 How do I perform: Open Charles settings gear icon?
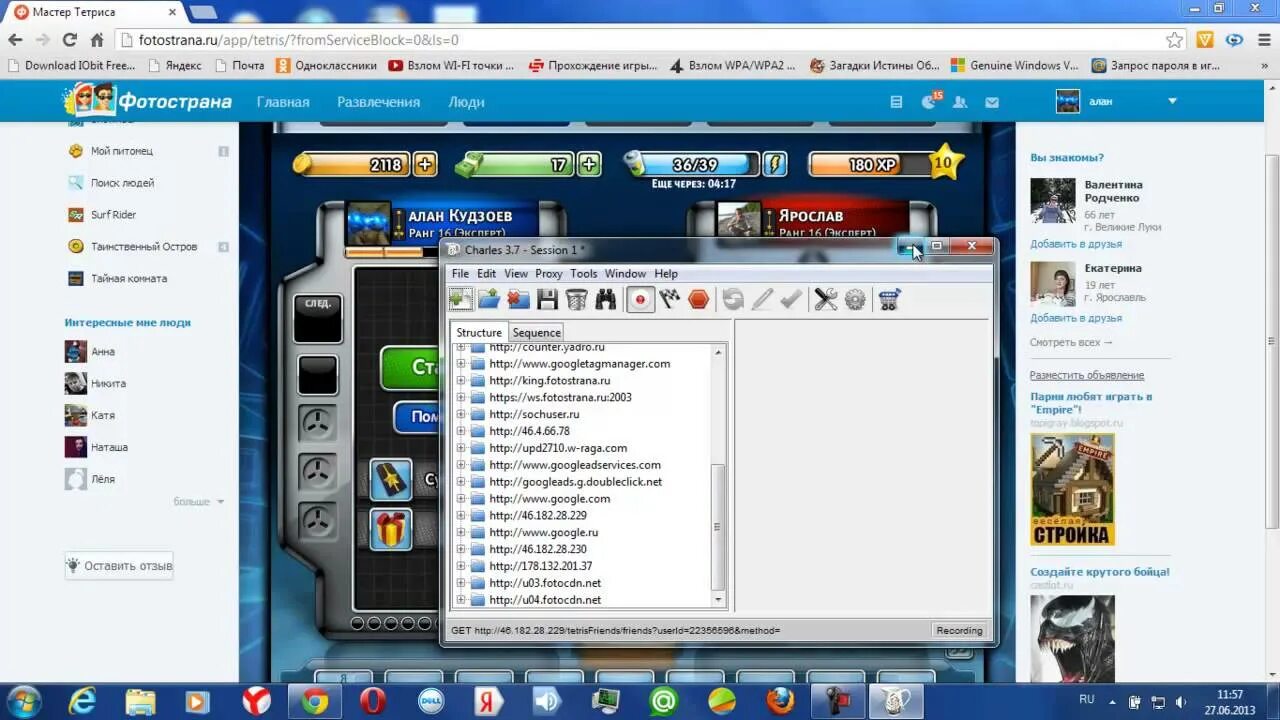pyautogui.click(x=855, y=299)
